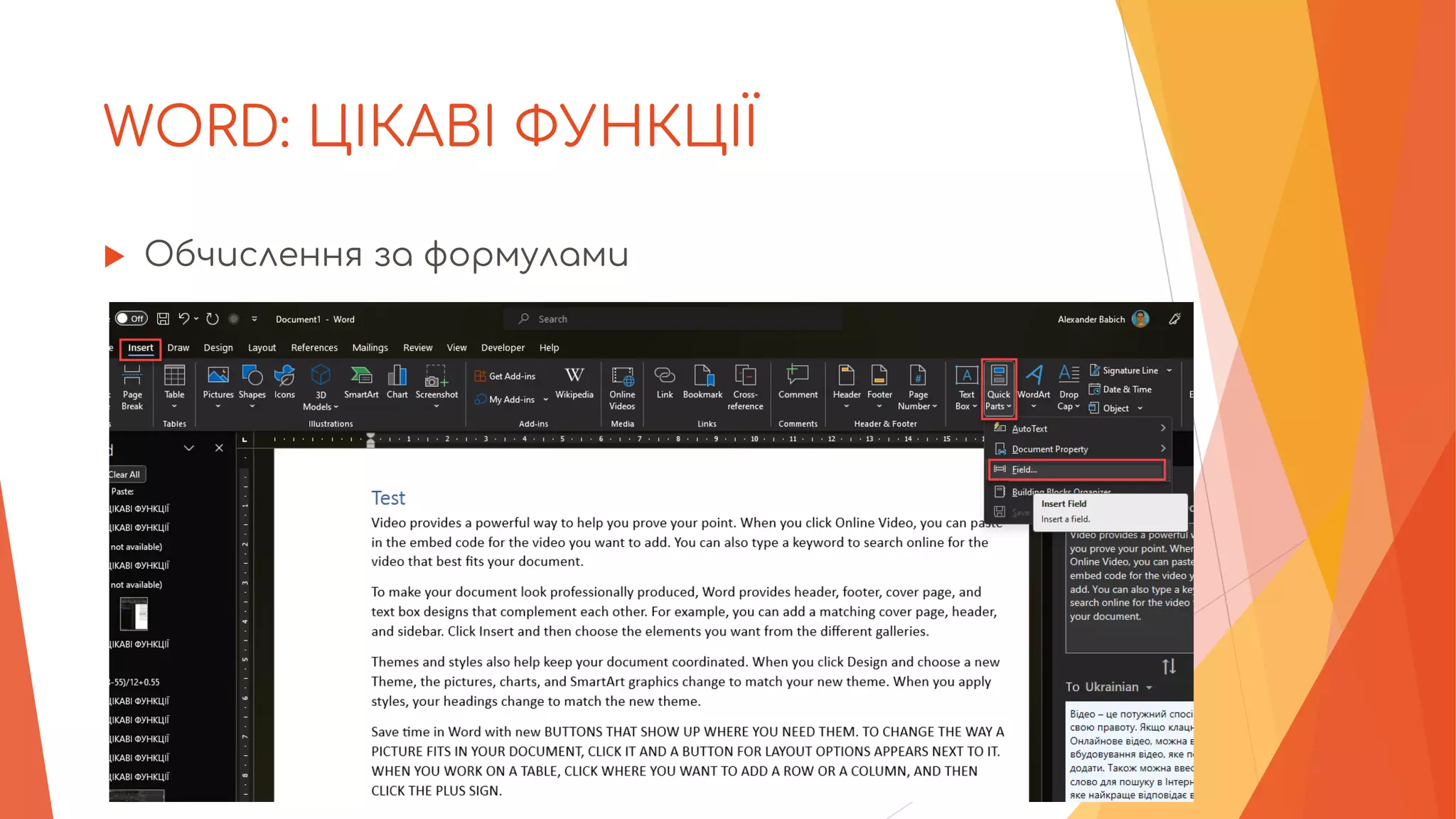Click the clipboard screenshot thumbnail

point(134,614)
